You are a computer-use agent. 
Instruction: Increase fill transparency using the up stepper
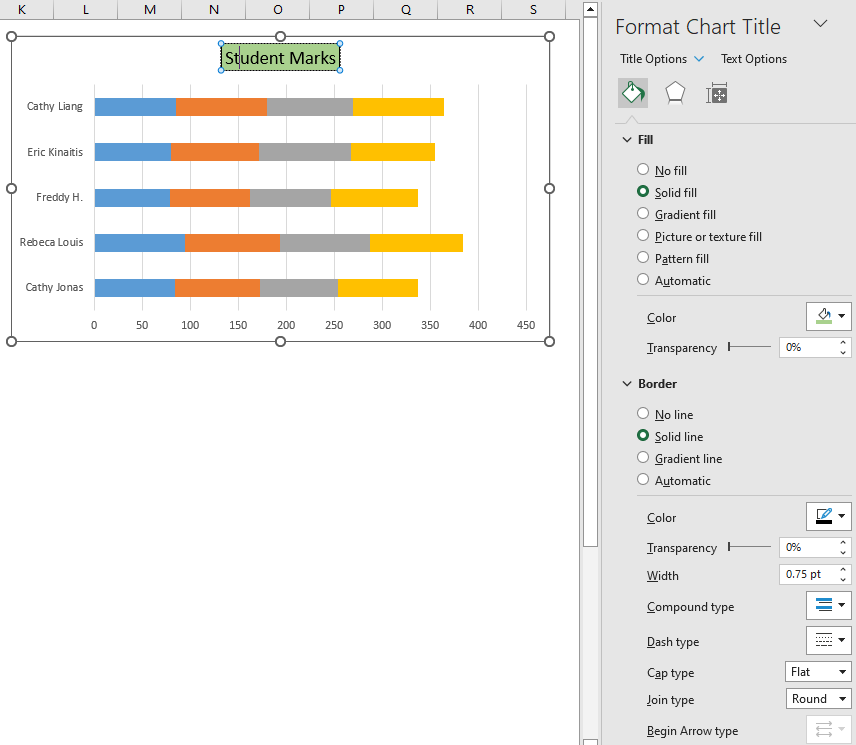843,342
